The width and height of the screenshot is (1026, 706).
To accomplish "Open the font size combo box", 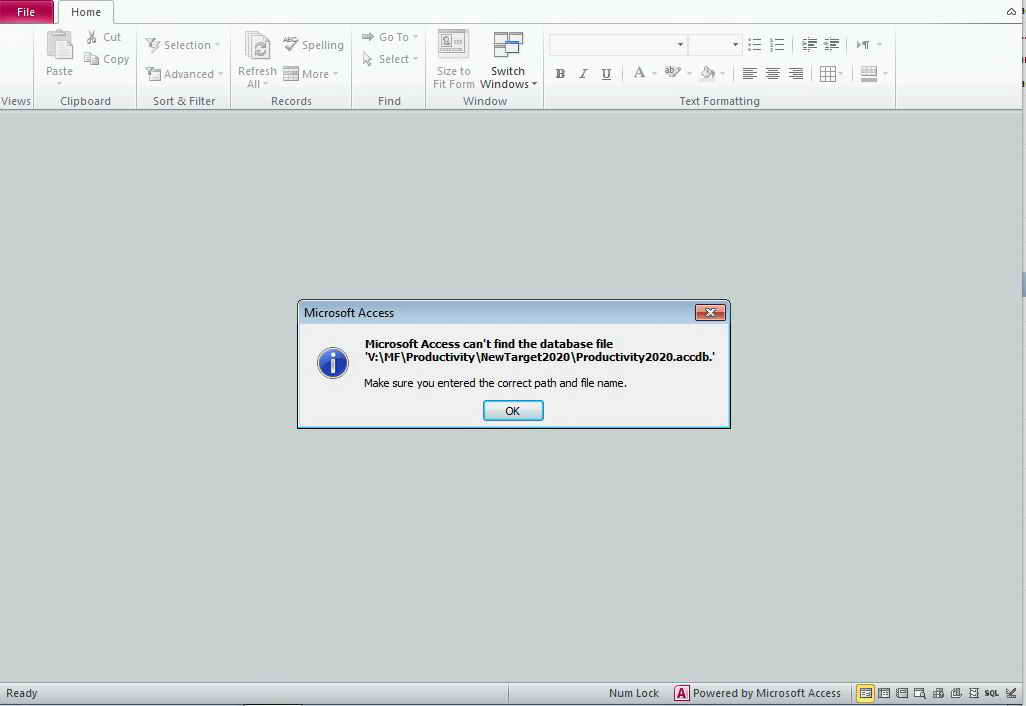I will pyautogui.click(x=715, y=44).
